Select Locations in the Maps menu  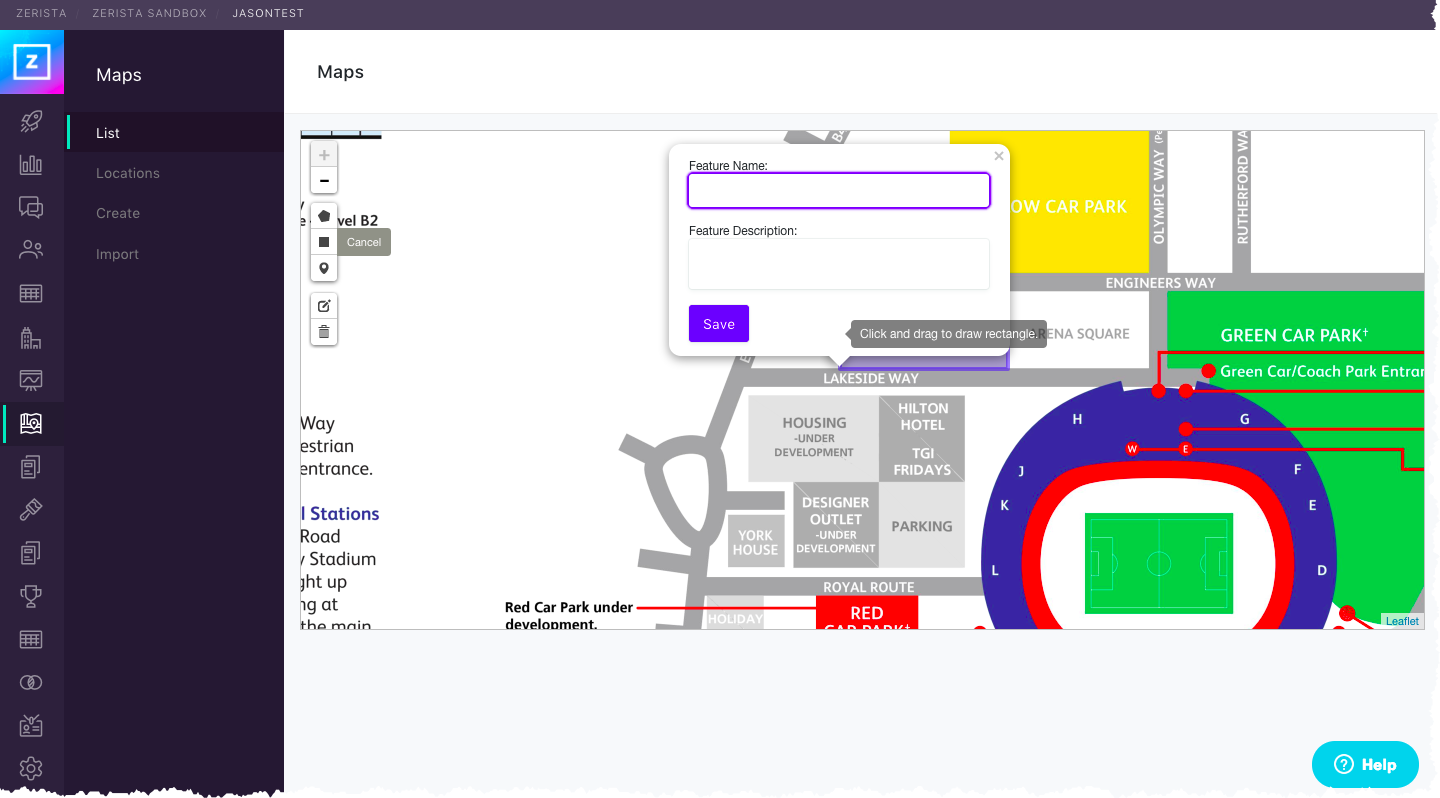coord(128,173)
